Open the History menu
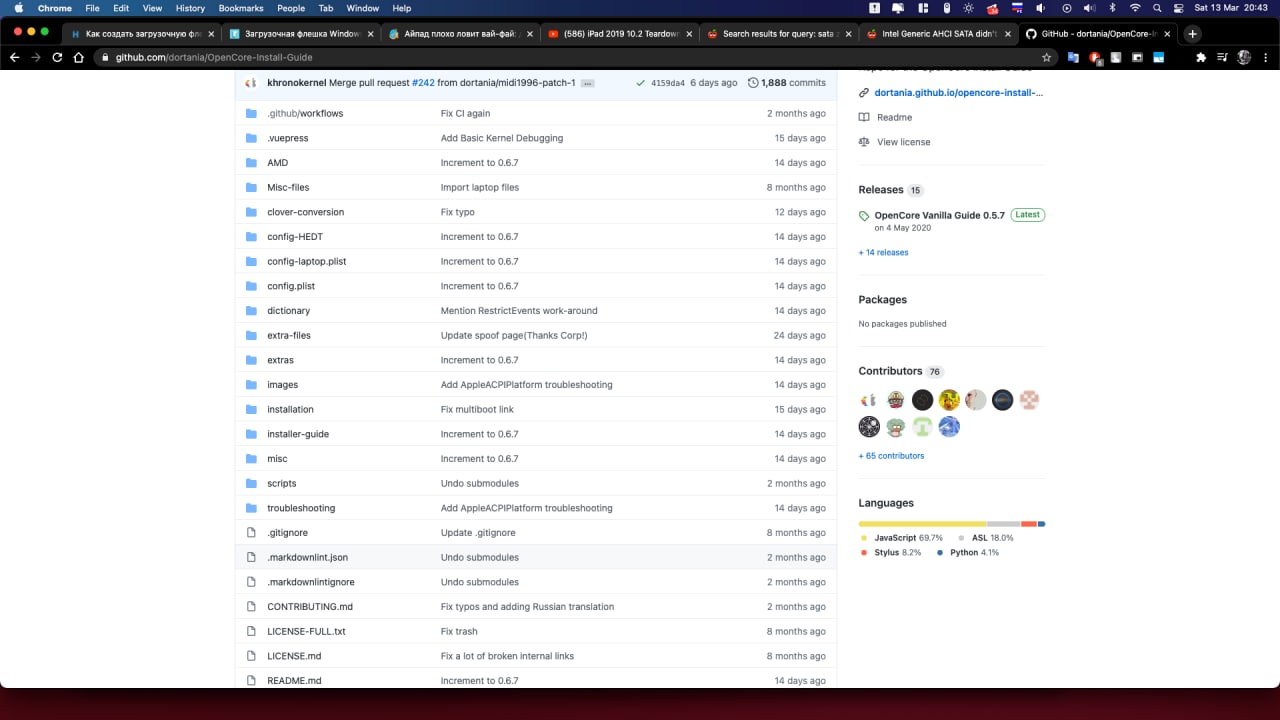Image resolution: width=1280 pixels, height=720 pixels. [190, 8]
